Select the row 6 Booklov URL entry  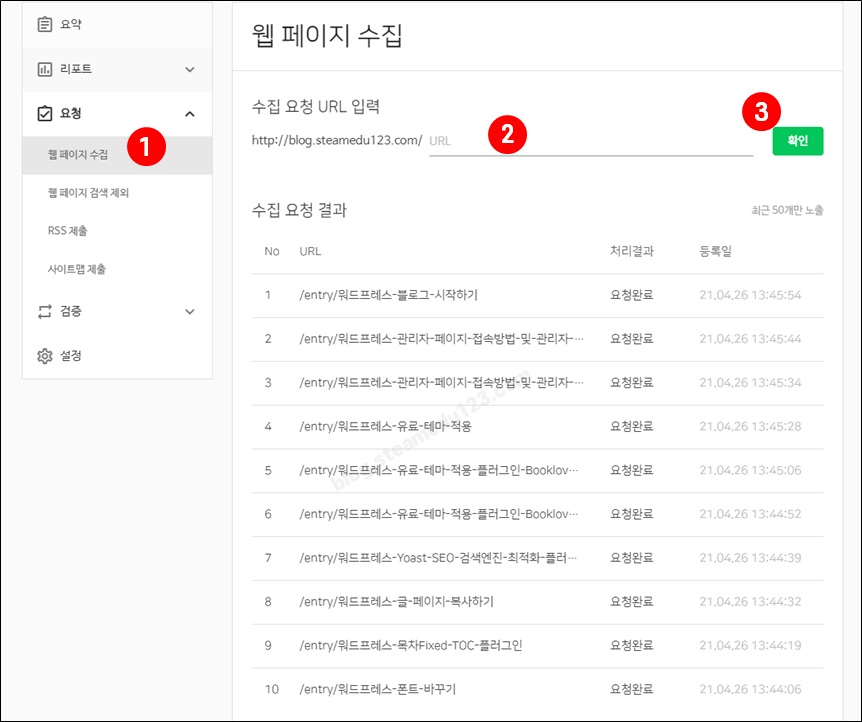[439, 514]
